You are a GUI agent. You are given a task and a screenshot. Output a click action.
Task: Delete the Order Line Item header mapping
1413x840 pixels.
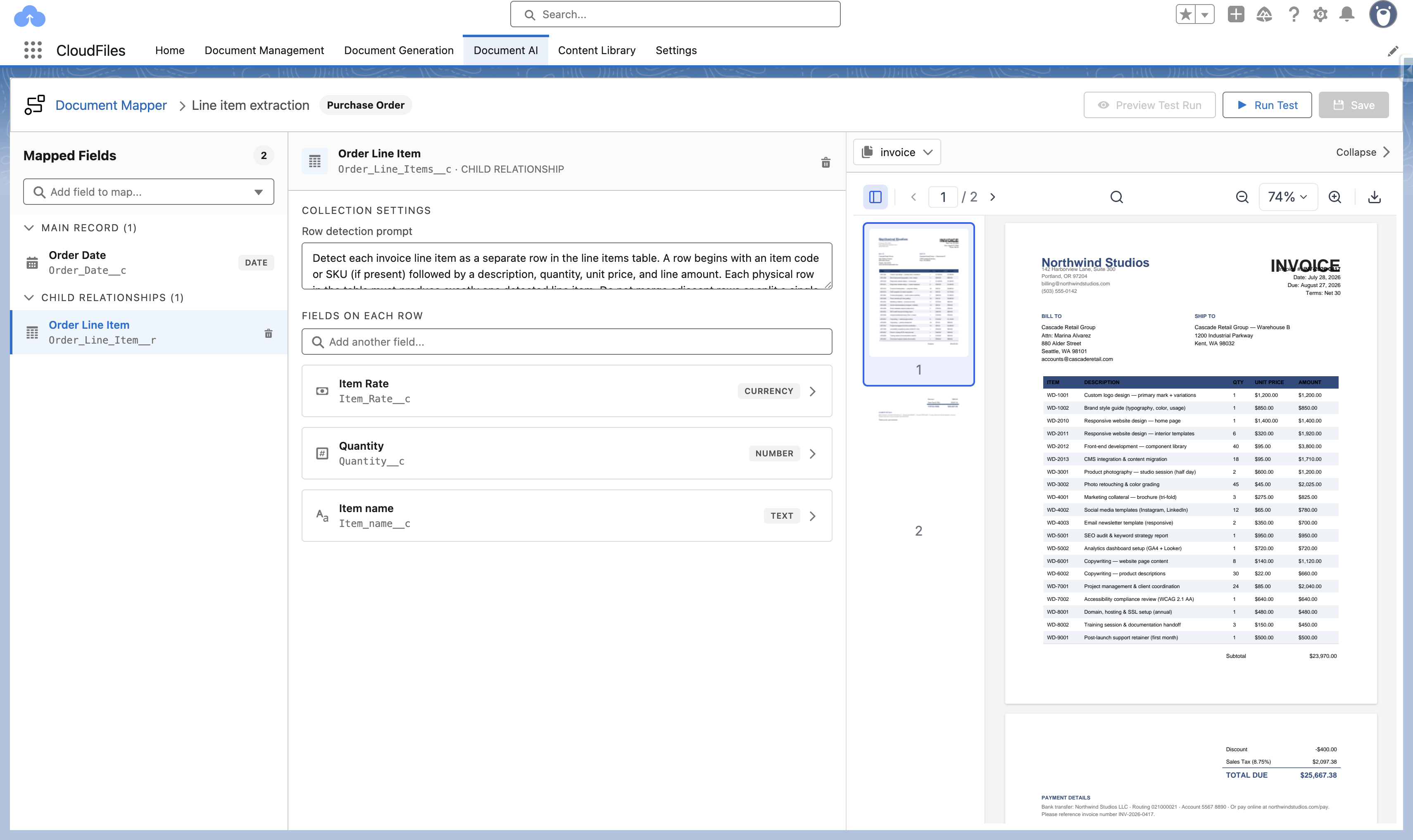click(826, 162)
